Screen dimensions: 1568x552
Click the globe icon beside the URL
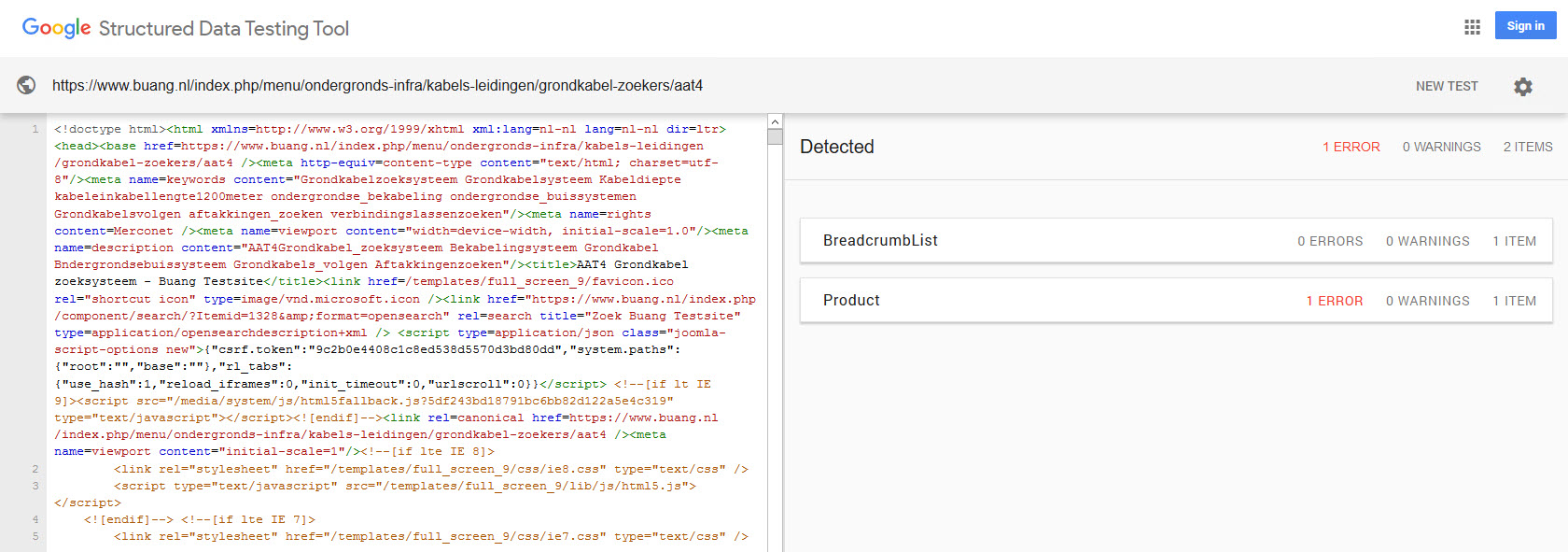pyautogui.click(x=26, y=85)
